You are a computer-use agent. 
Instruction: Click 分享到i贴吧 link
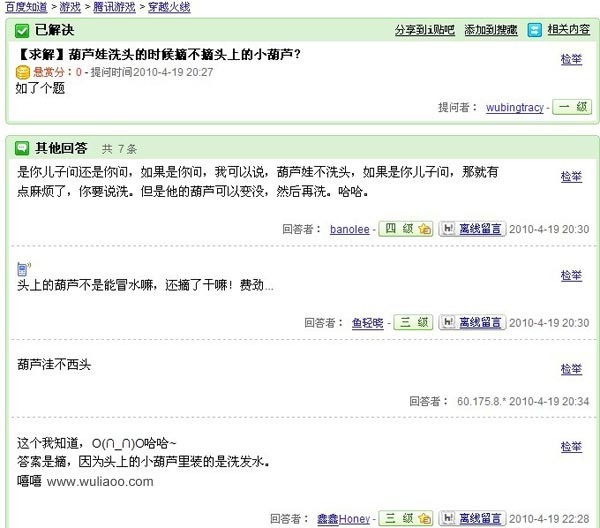click(425, 30)
